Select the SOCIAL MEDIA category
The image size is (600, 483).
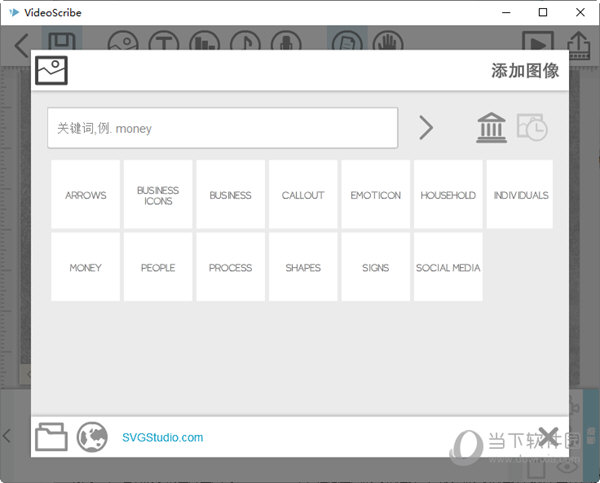click(x=448, y=267)
